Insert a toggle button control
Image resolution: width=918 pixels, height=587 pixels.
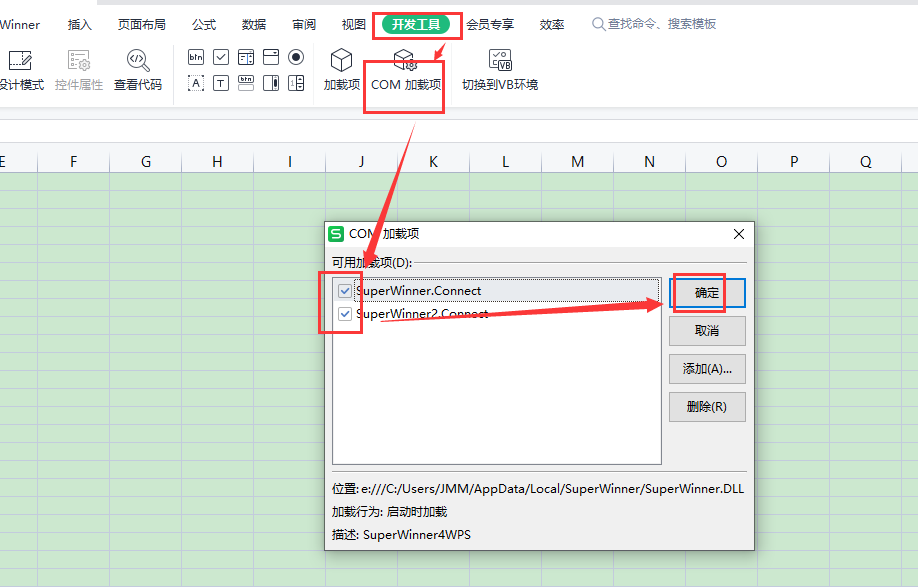pyautogui.click(x=246, y=83)
